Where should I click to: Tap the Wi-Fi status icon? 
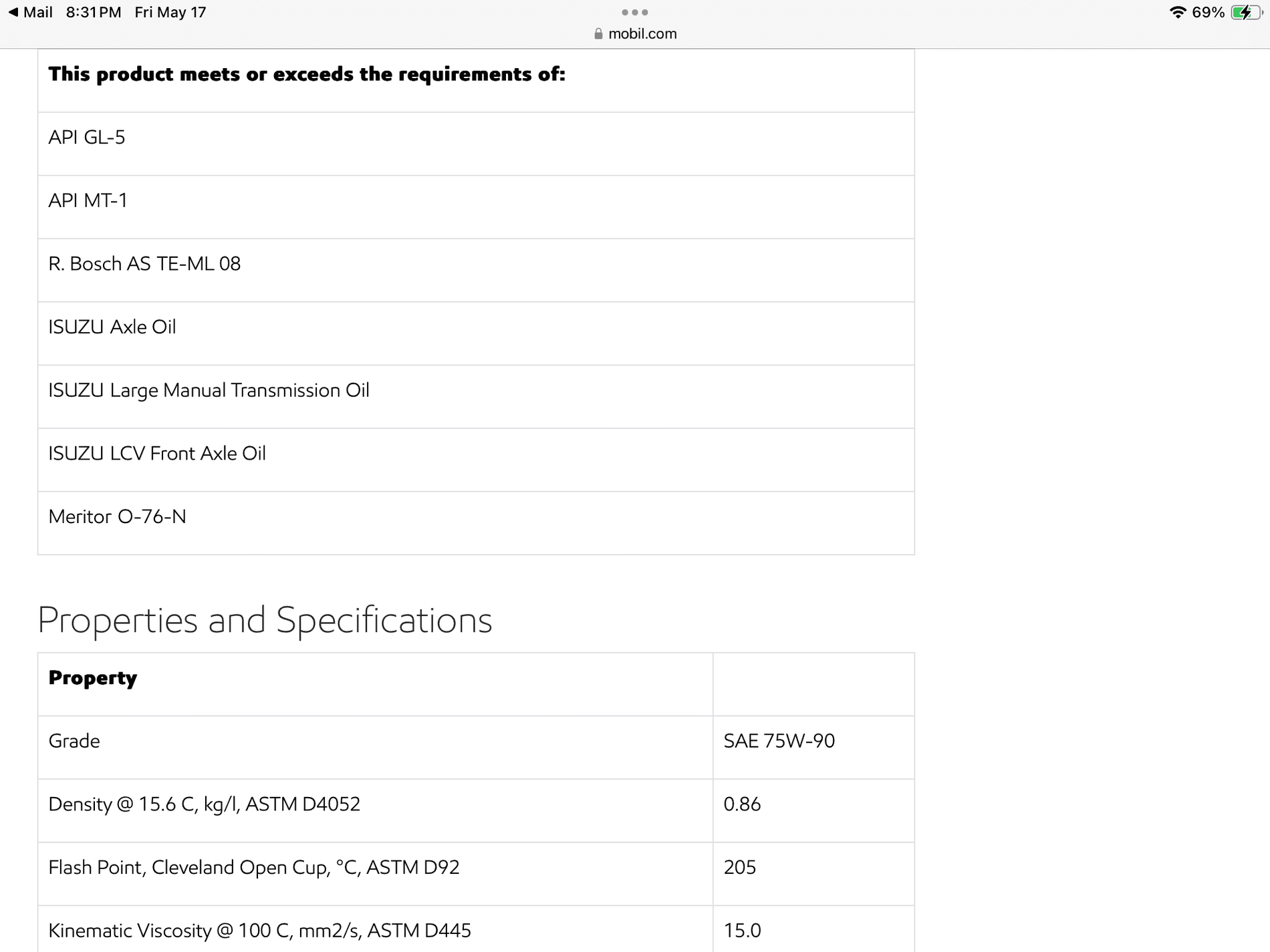pos(1177,12)
